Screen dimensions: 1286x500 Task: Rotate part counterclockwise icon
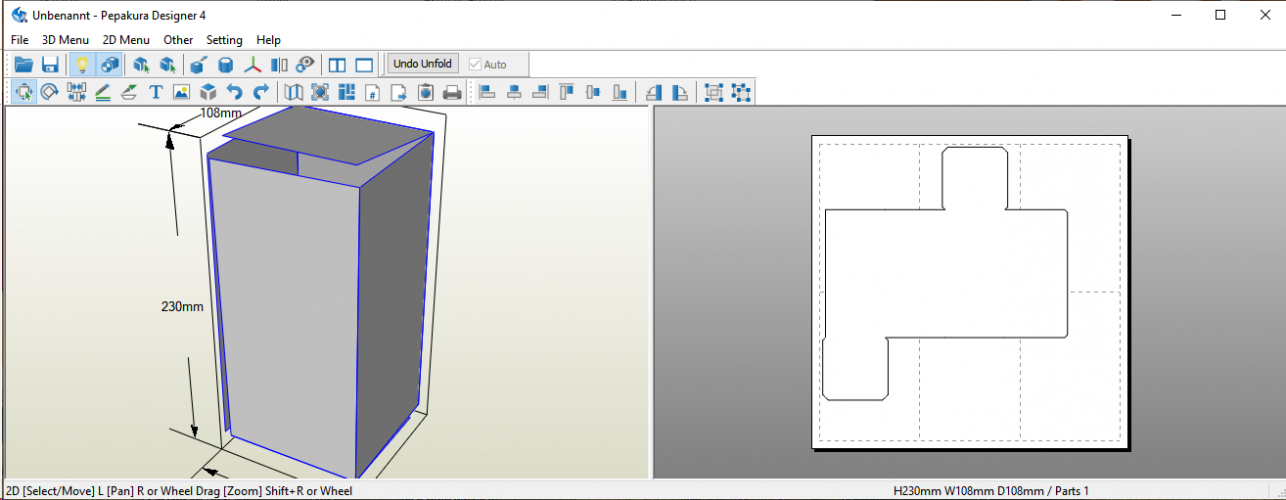pyautogui.click(x=653, y=92)
